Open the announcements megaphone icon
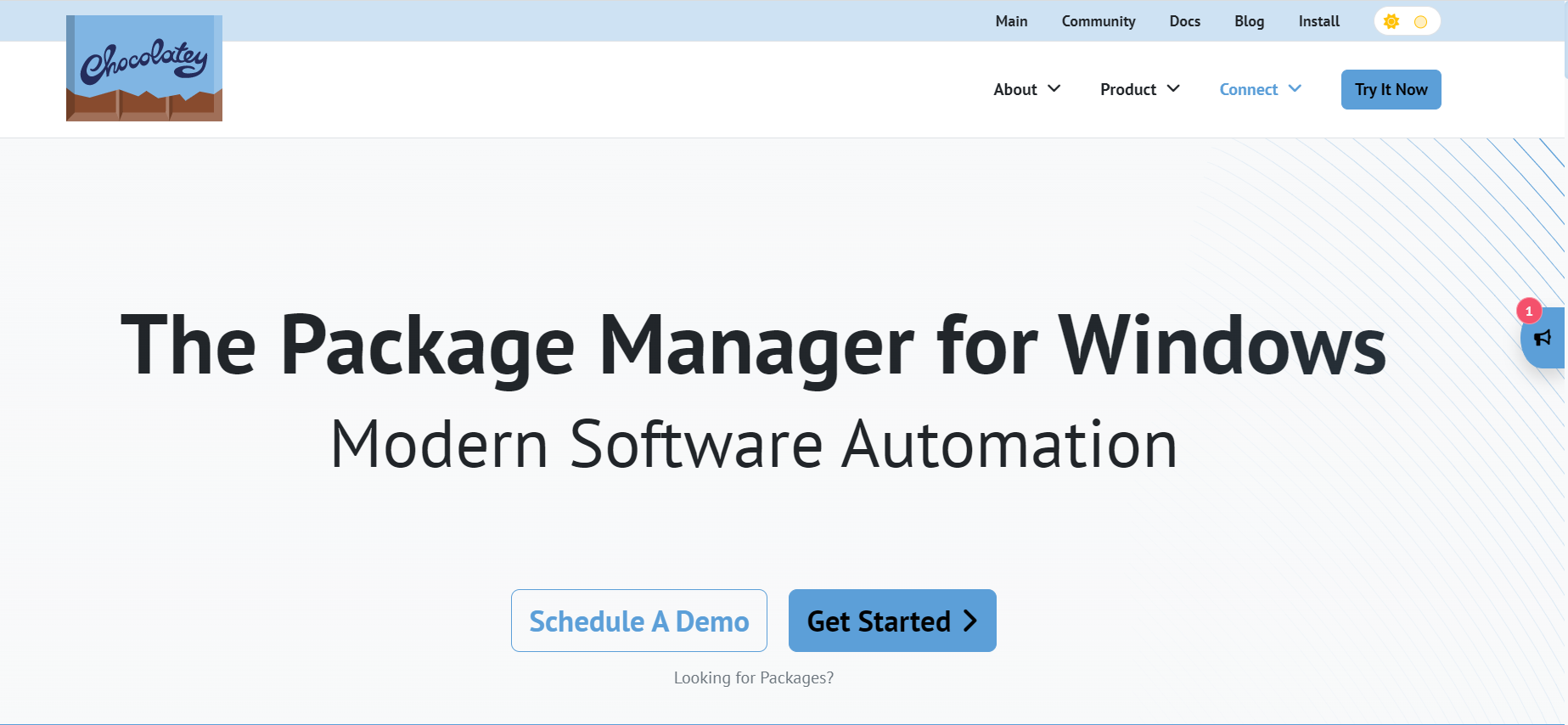The width and height of the screenshot is (1568, 725). point(1543,338)
